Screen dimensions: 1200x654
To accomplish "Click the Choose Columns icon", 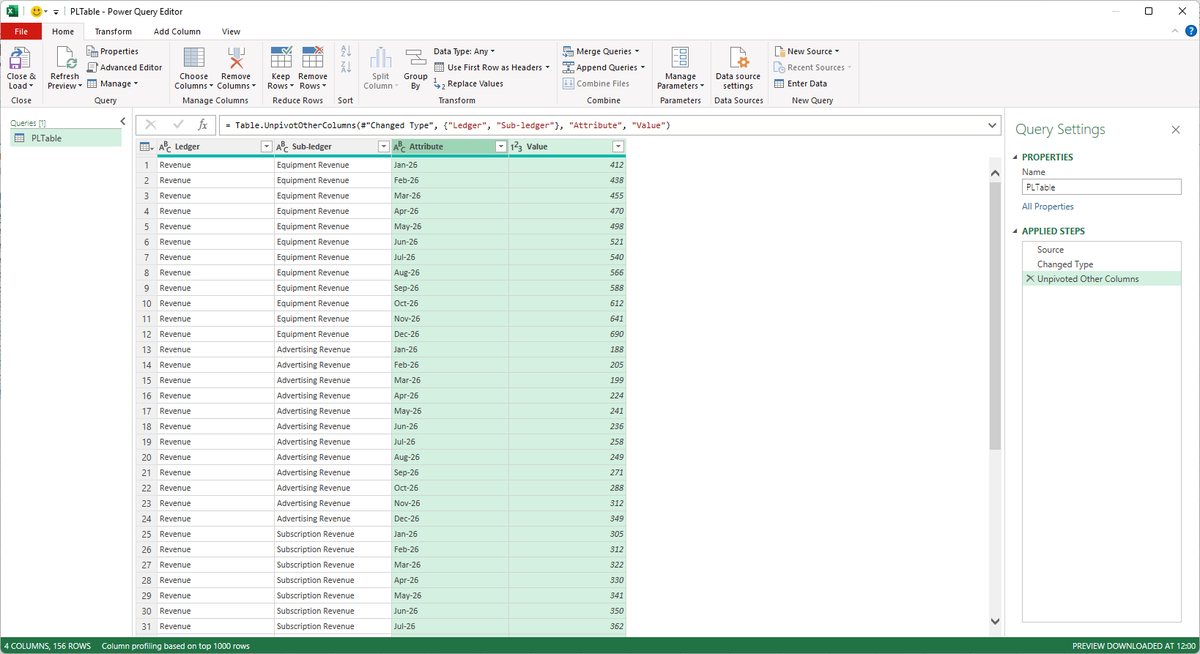I will 194,59.
